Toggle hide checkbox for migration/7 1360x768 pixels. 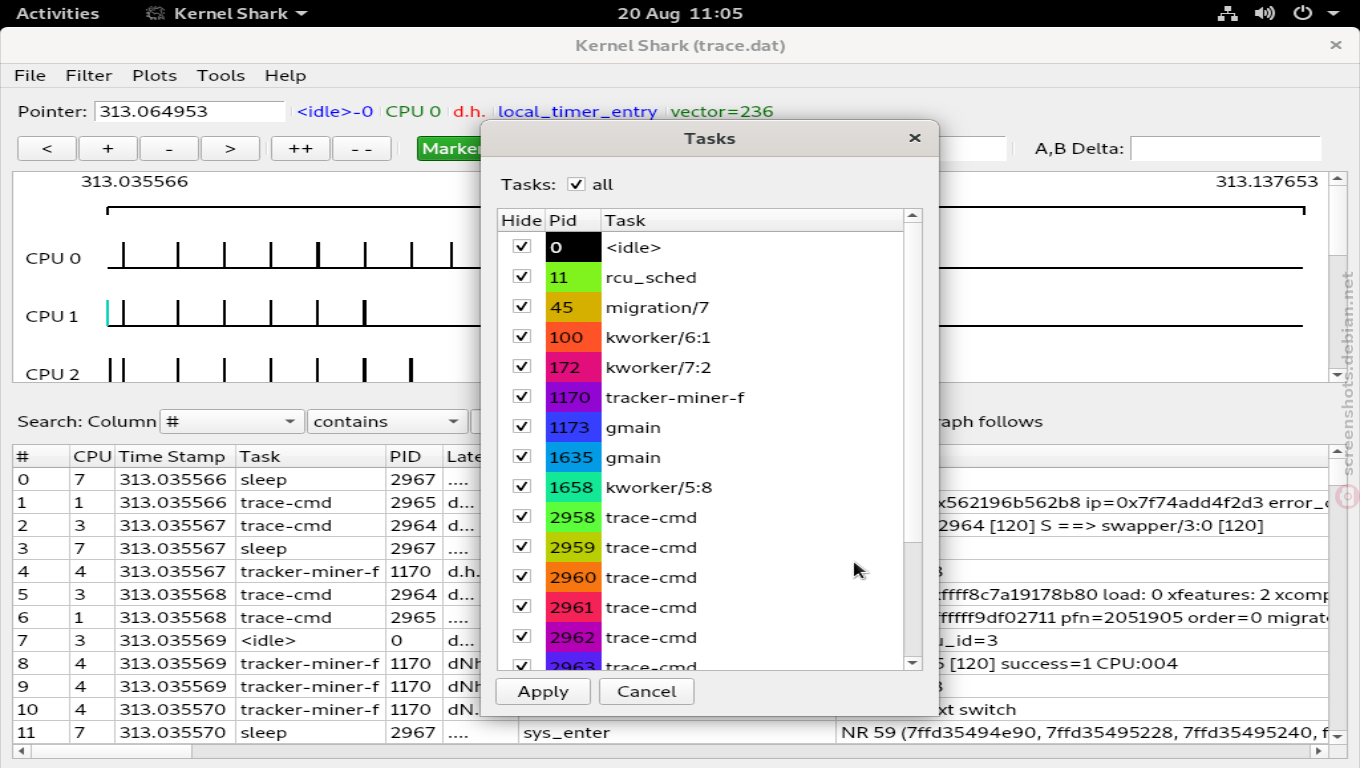click(521, 306)
